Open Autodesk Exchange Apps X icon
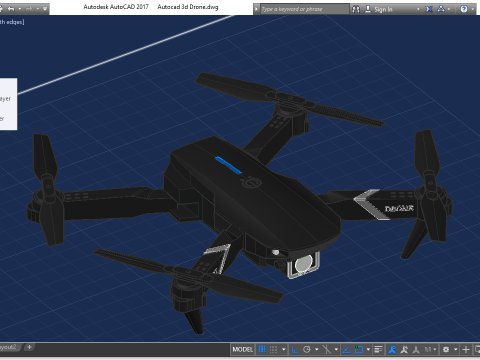480x360 pixels. (429, 9)
